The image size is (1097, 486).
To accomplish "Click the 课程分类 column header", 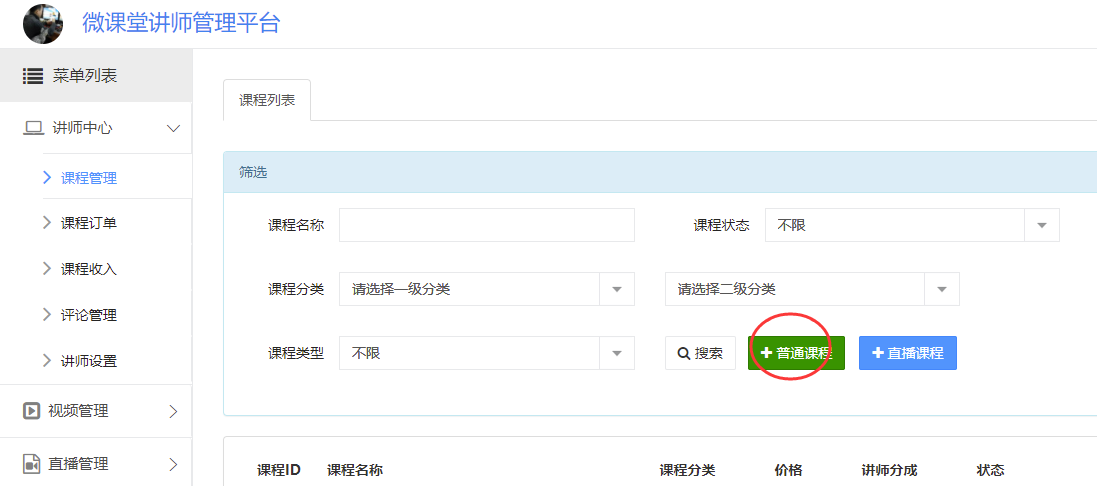I will pyautogui.click(x=687, y=470).
